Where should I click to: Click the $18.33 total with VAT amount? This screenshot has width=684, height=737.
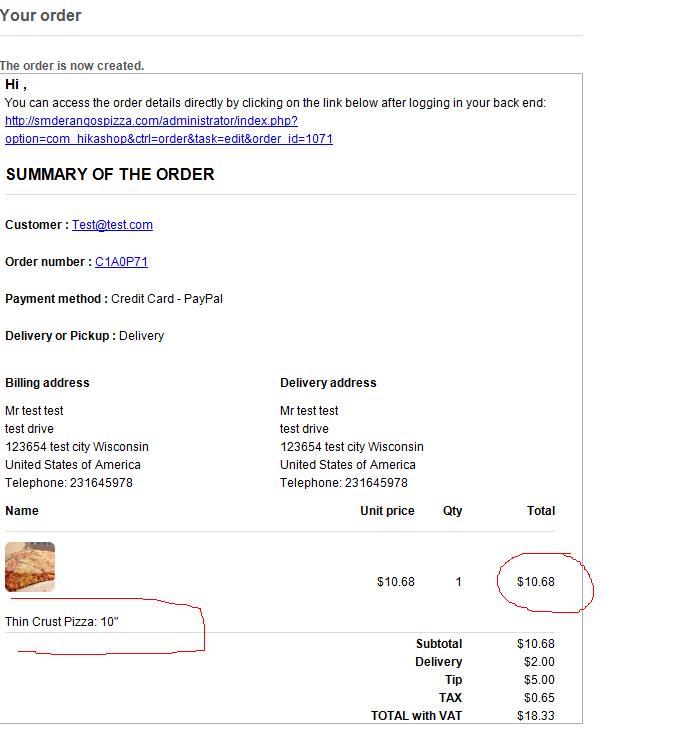535,716
